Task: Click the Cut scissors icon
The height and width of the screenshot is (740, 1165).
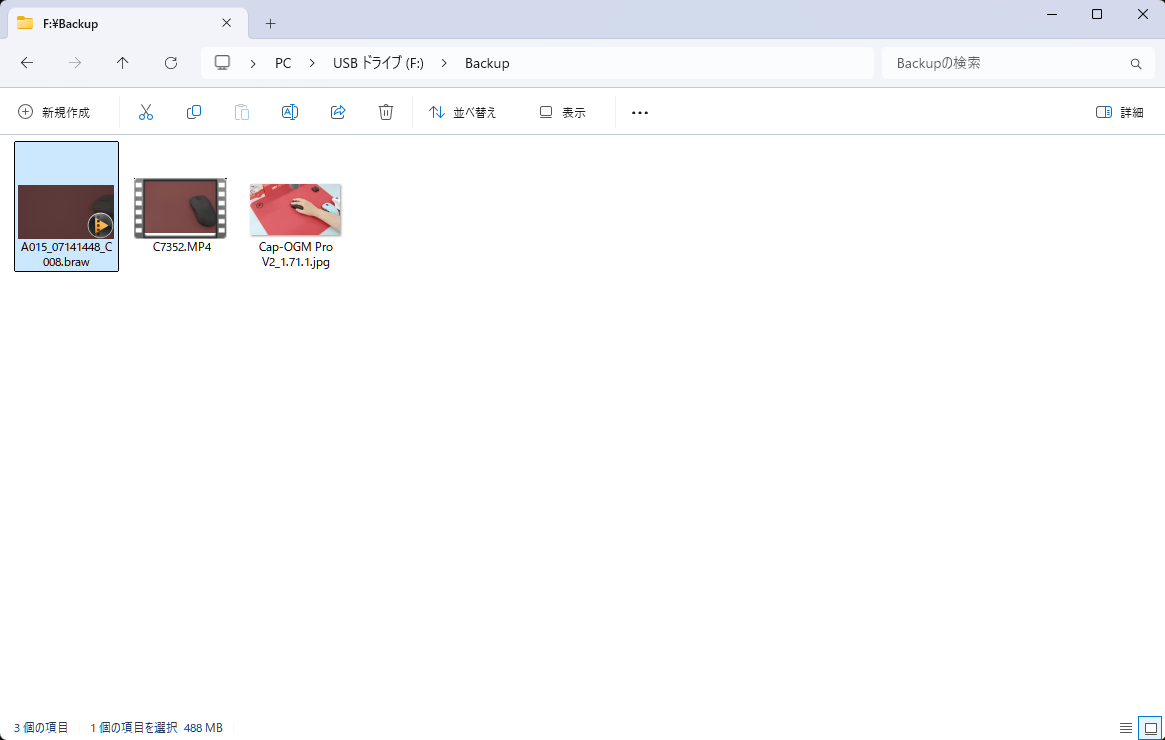Action: pos(146,112)
